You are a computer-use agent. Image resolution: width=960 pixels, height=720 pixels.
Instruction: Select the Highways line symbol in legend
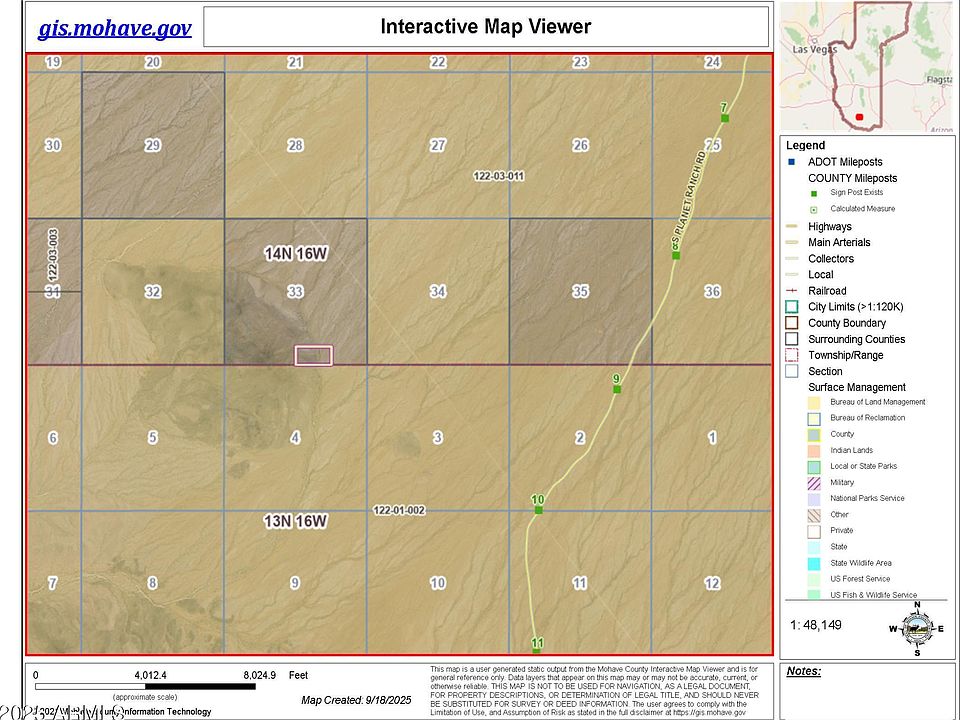(x=792, y=227)
